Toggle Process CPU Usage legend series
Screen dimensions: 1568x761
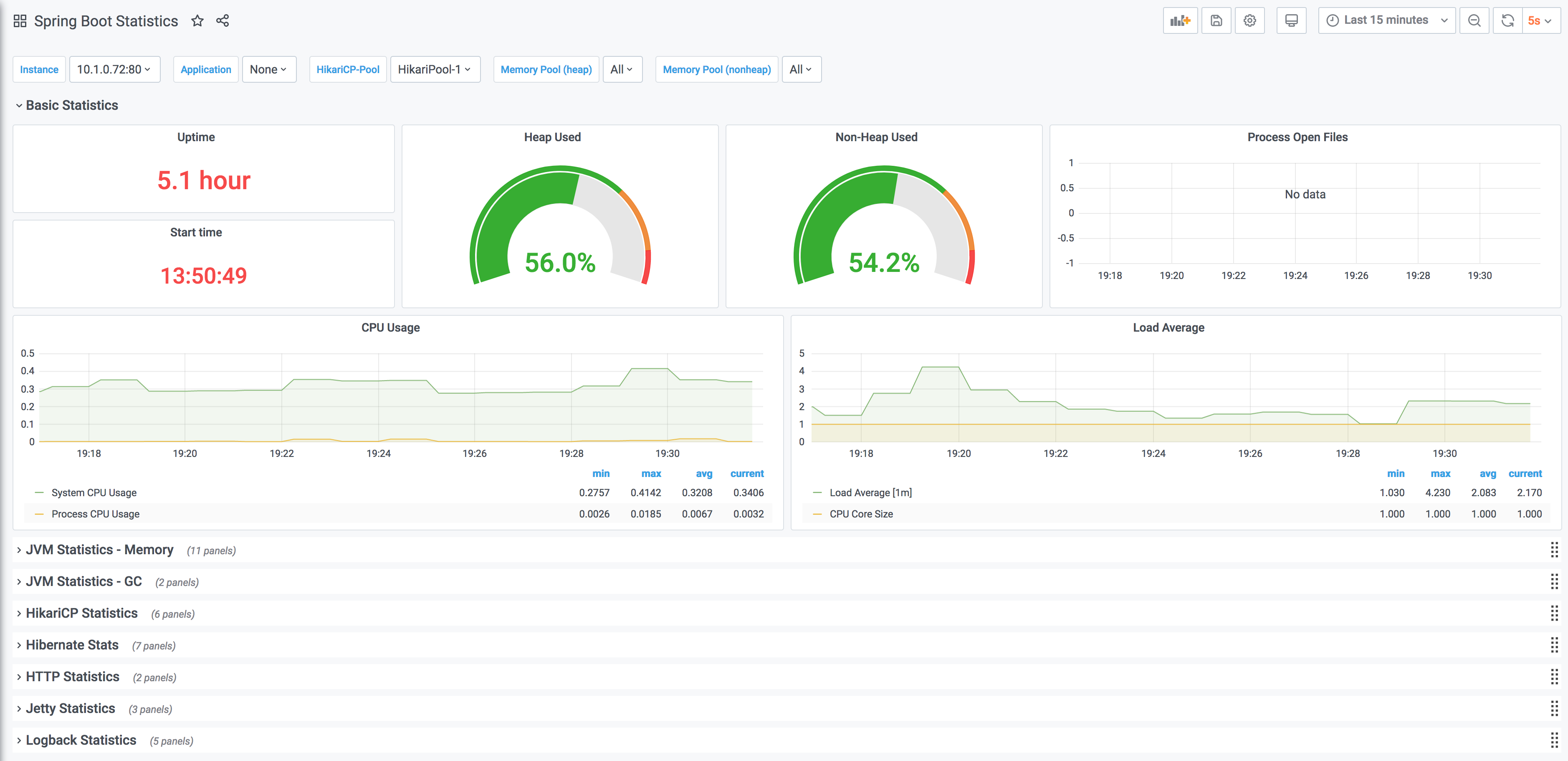pos(95,514)
